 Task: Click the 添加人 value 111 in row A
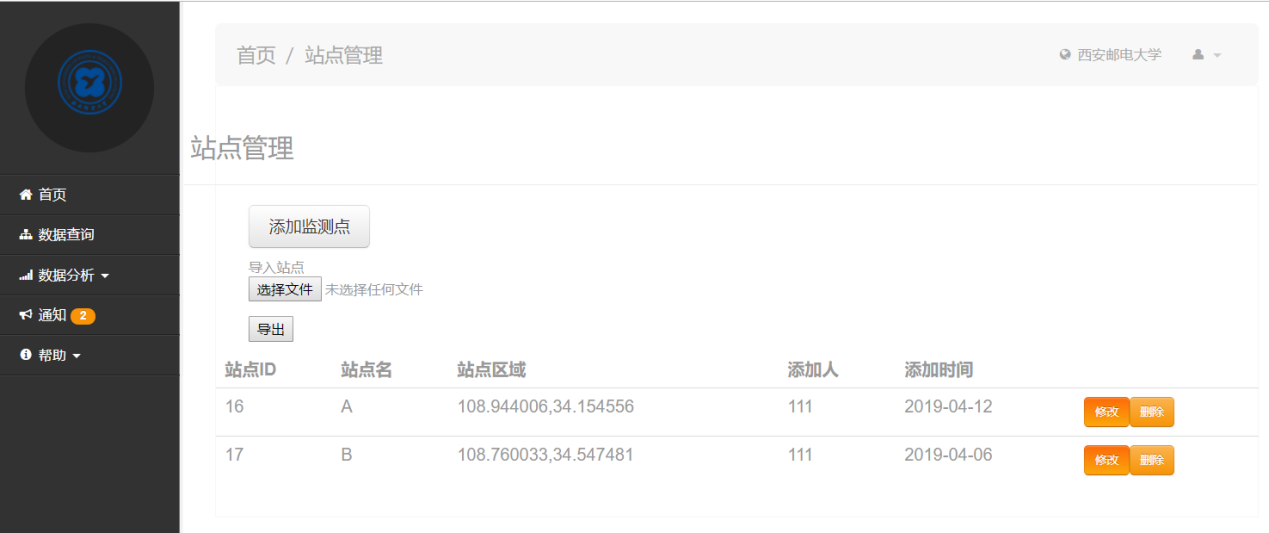point(800,407)
